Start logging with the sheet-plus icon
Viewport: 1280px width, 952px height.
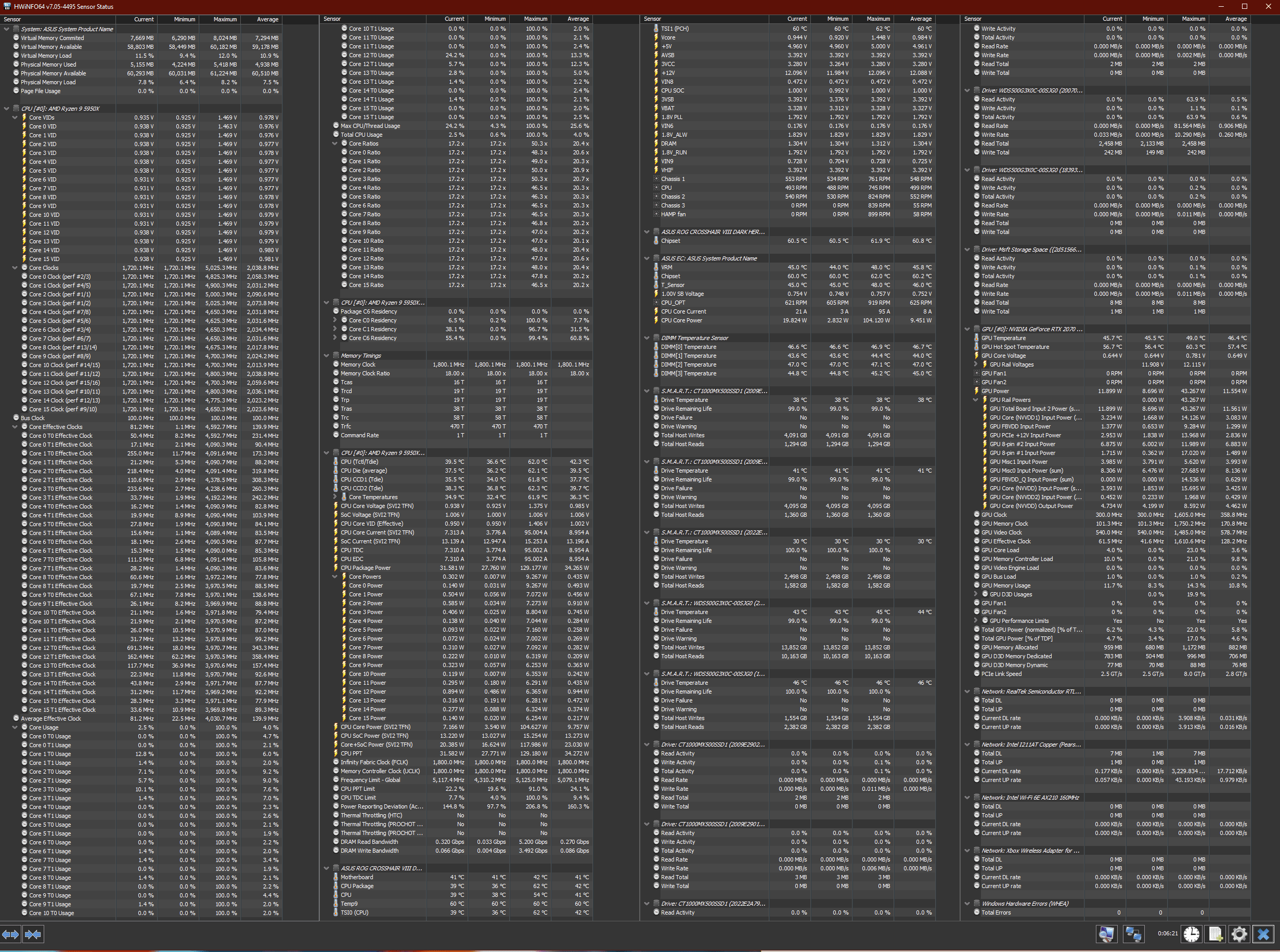pos(1216,934)
